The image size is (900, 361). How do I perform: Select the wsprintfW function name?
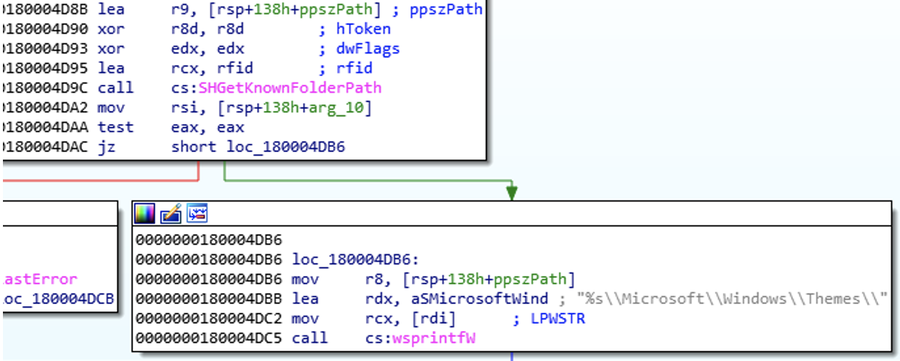point(434,339)
